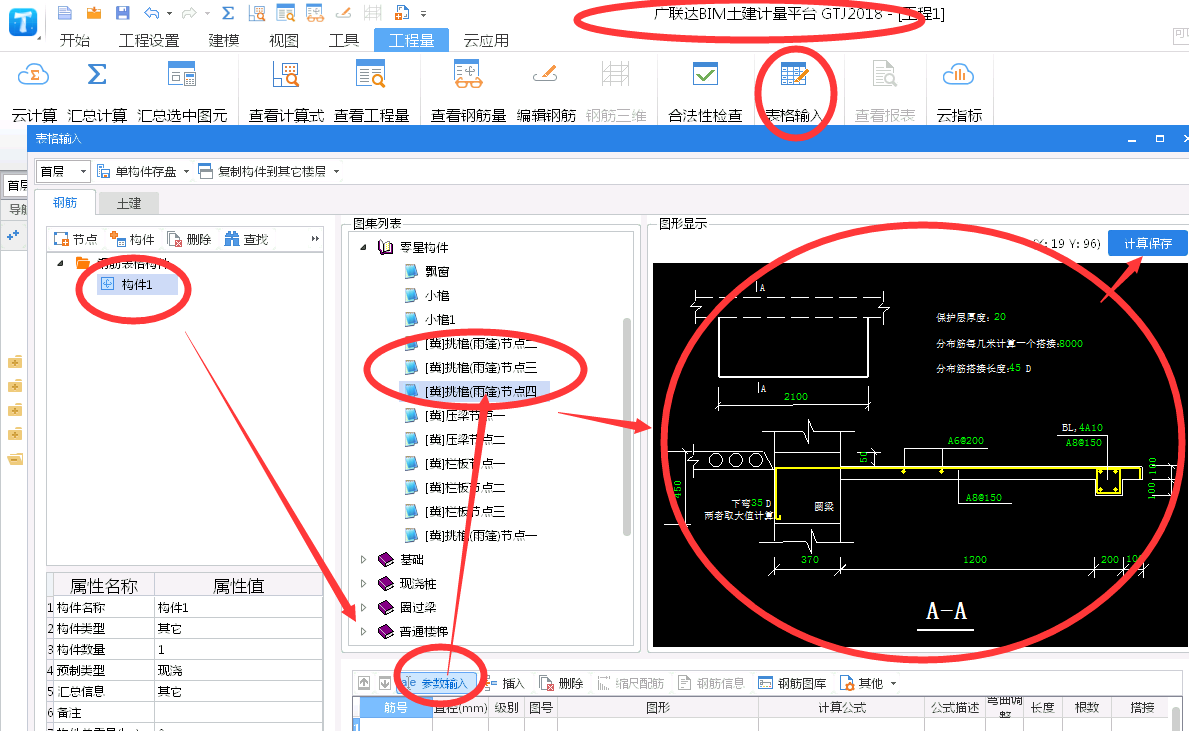Click 删除 in the component tree toolbar

pyautogui.click(x=189, y=239)
